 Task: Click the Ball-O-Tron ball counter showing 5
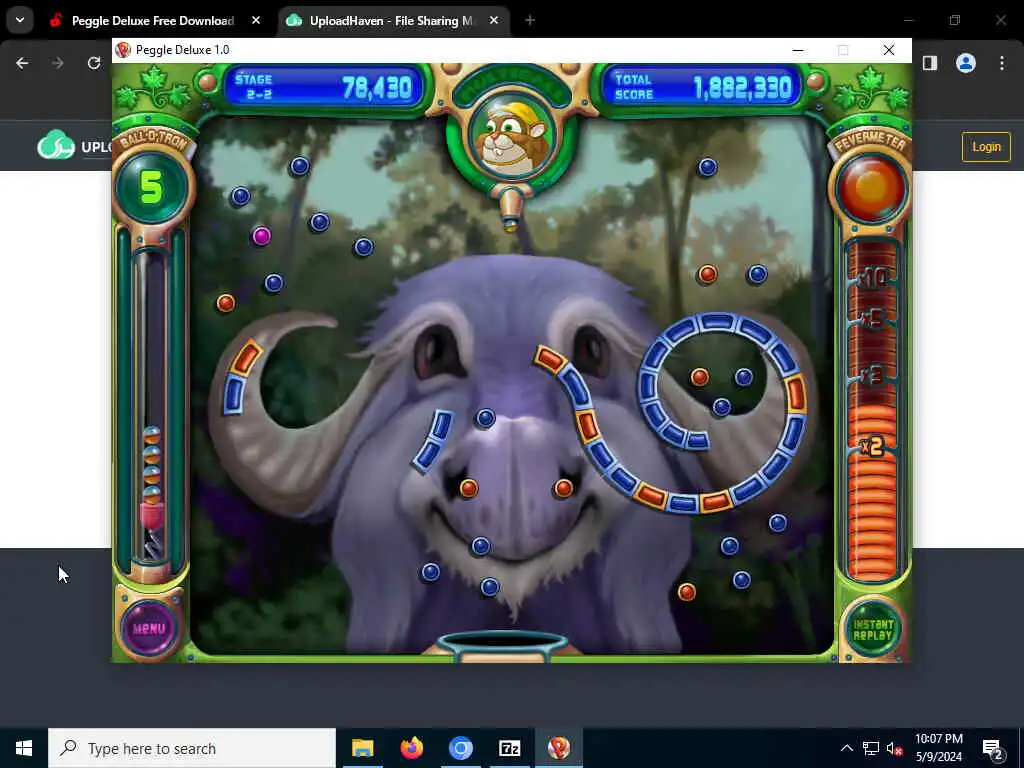tap(152, 188)
